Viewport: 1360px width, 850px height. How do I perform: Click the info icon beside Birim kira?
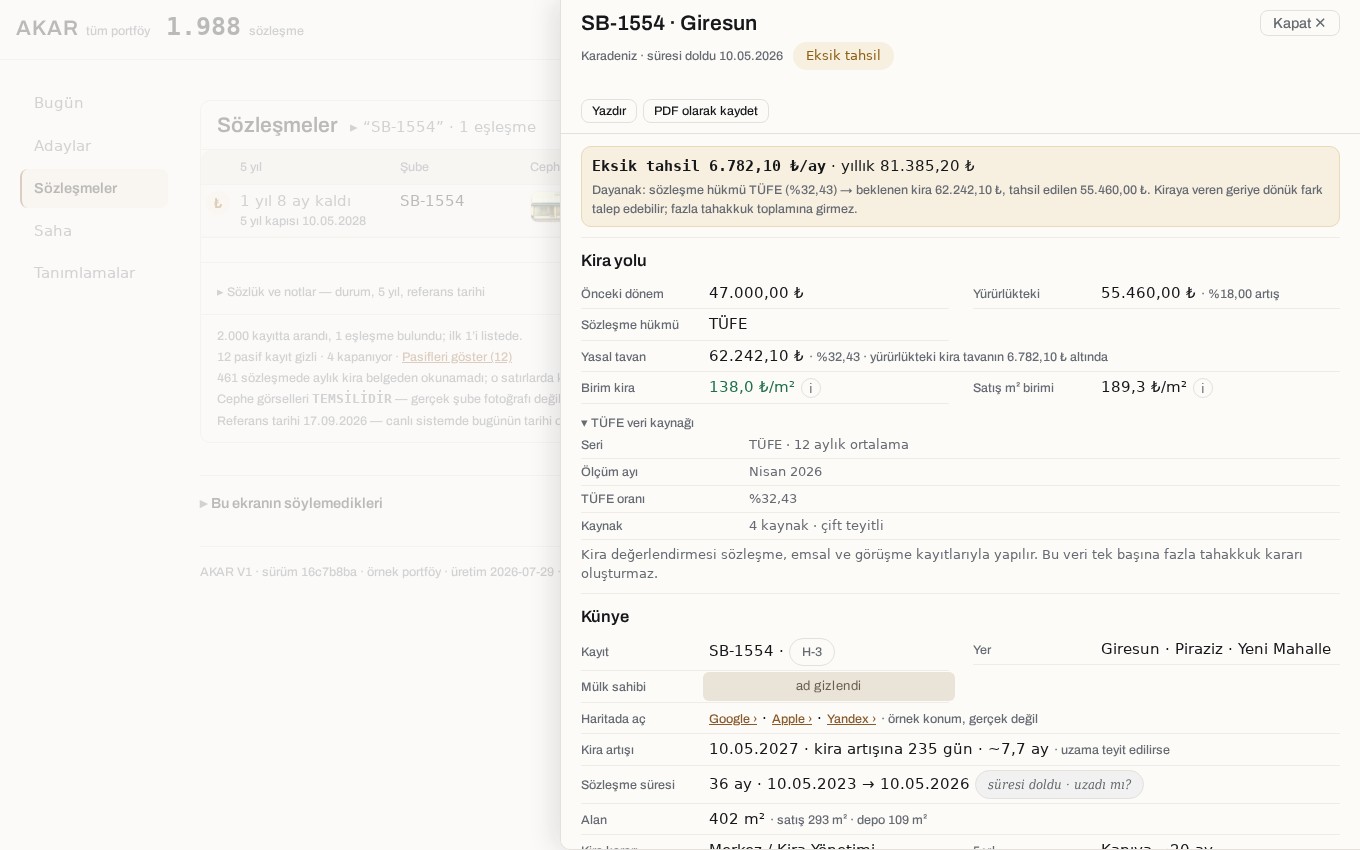[811, 388]
